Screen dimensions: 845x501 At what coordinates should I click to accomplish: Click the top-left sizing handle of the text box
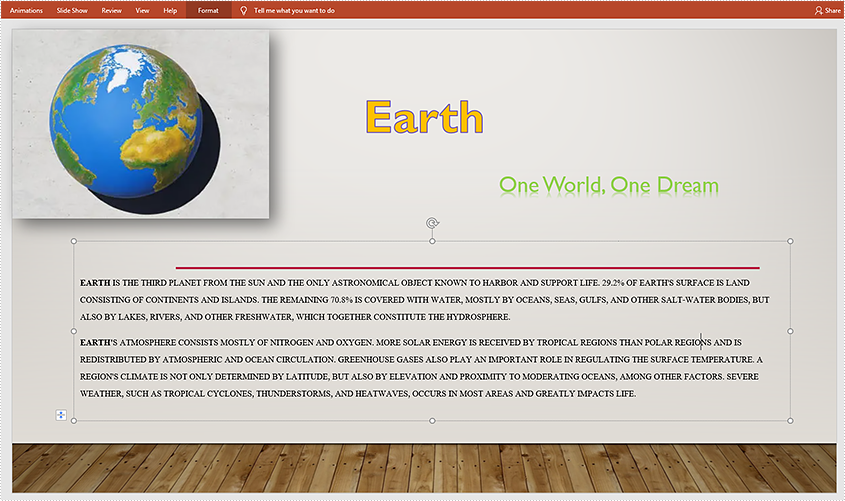74,241
